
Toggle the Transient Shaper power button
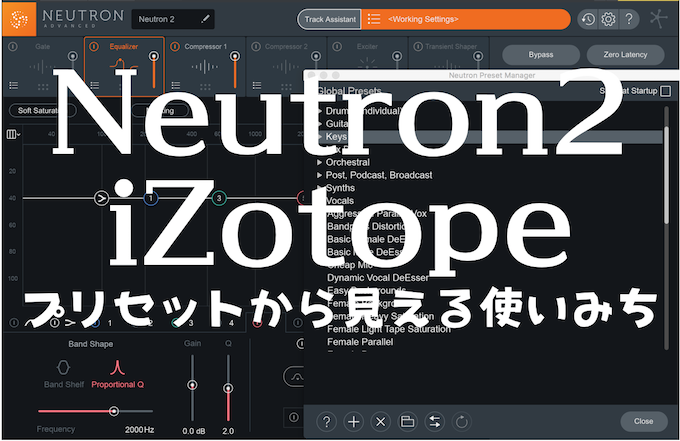[x=418, y=46]
